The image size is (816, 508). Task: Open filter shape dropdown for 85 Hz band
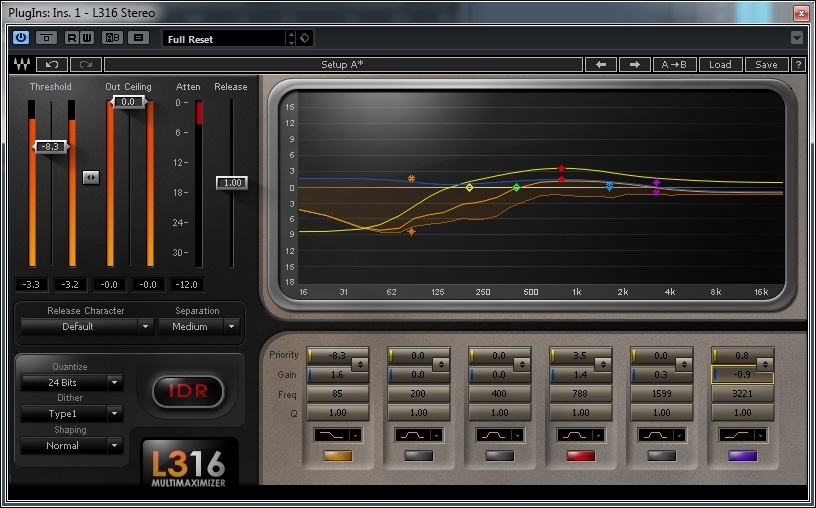pyautogui.click(x=338, y=435)
